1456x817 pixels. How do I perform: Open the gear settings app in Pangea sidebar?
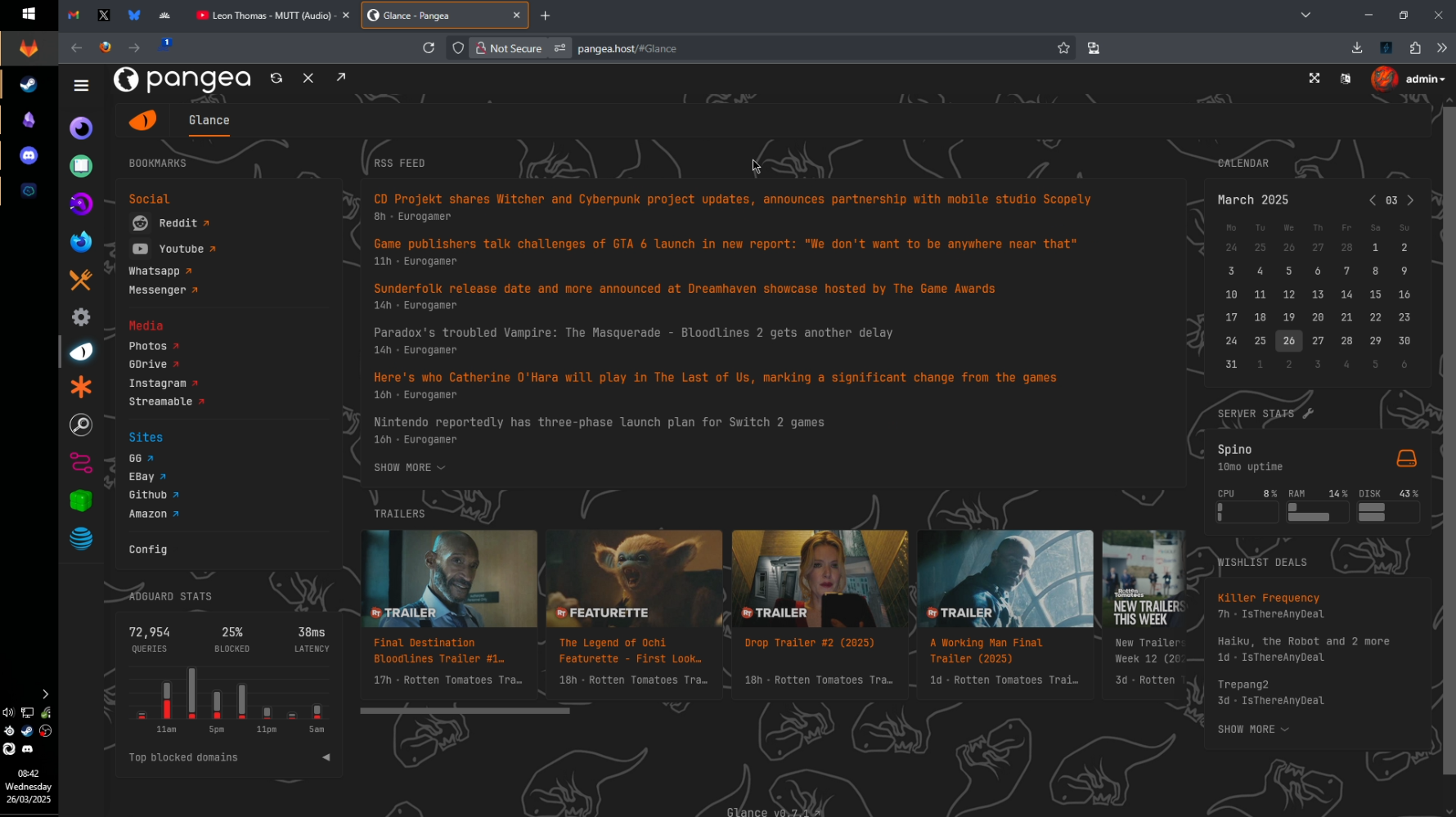[81, 316]
